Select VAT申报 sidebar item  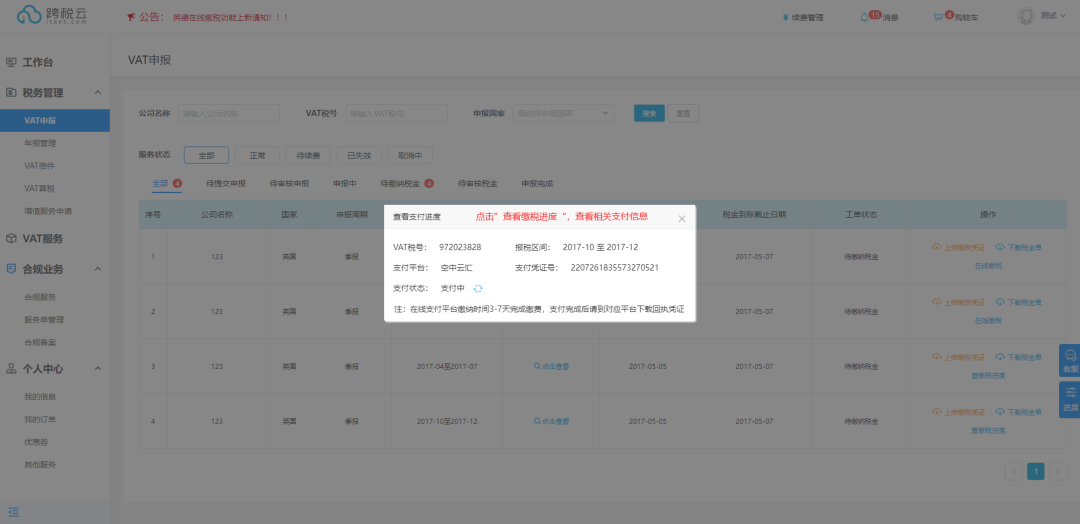tap(54, 120)
